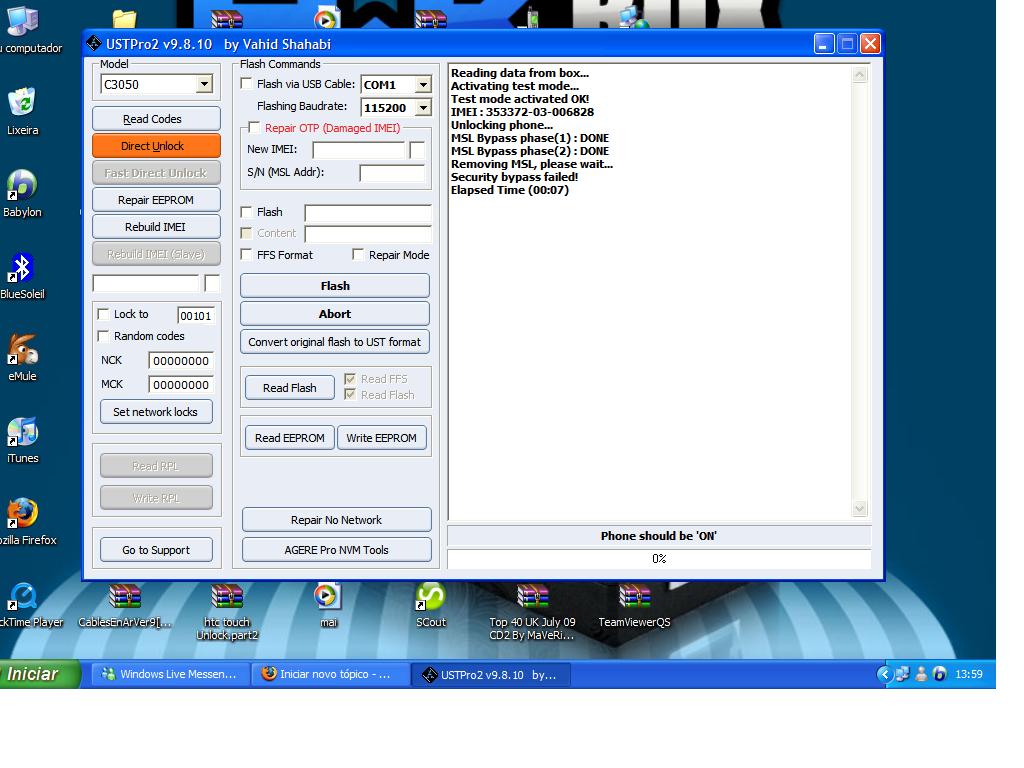This screenshot has height=768, width=1024.
Task: Enable the FFS Format checkbox
Action: pyautogui.click(x=246, y=254)
